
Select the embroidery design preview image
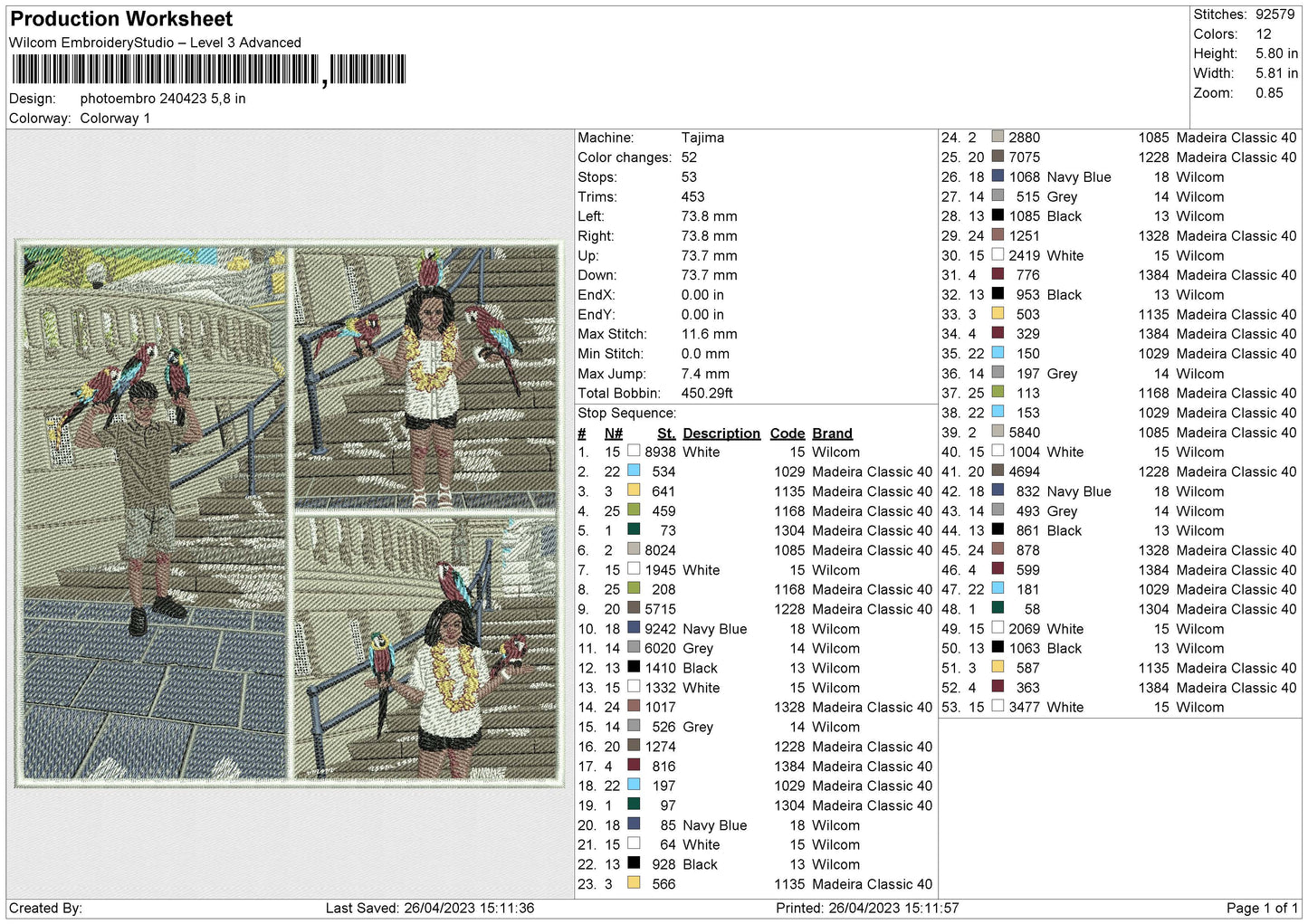pyautogui.click(x=290, y=513)
